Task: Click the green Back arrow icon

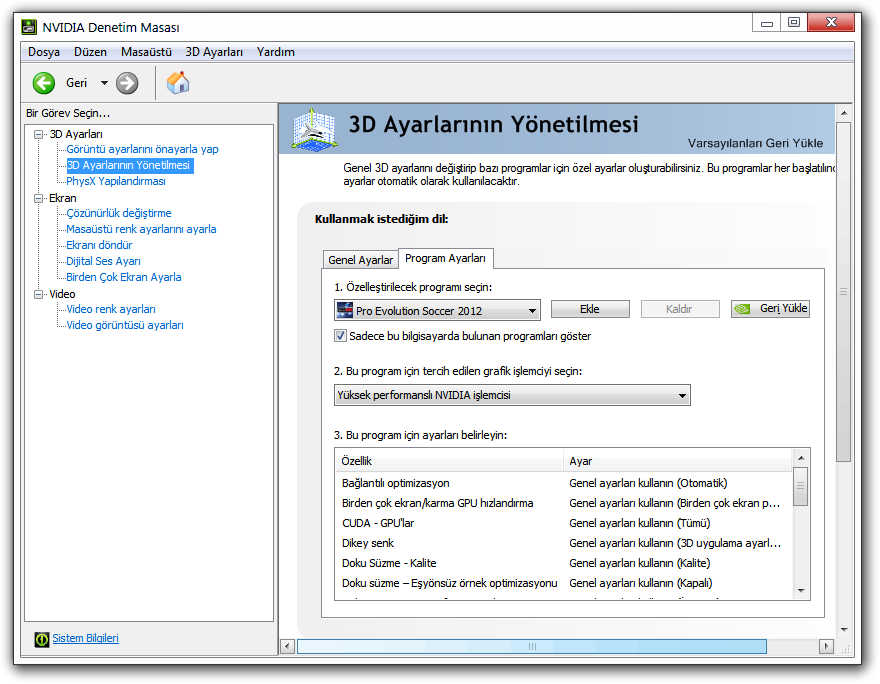Action: 43,83
